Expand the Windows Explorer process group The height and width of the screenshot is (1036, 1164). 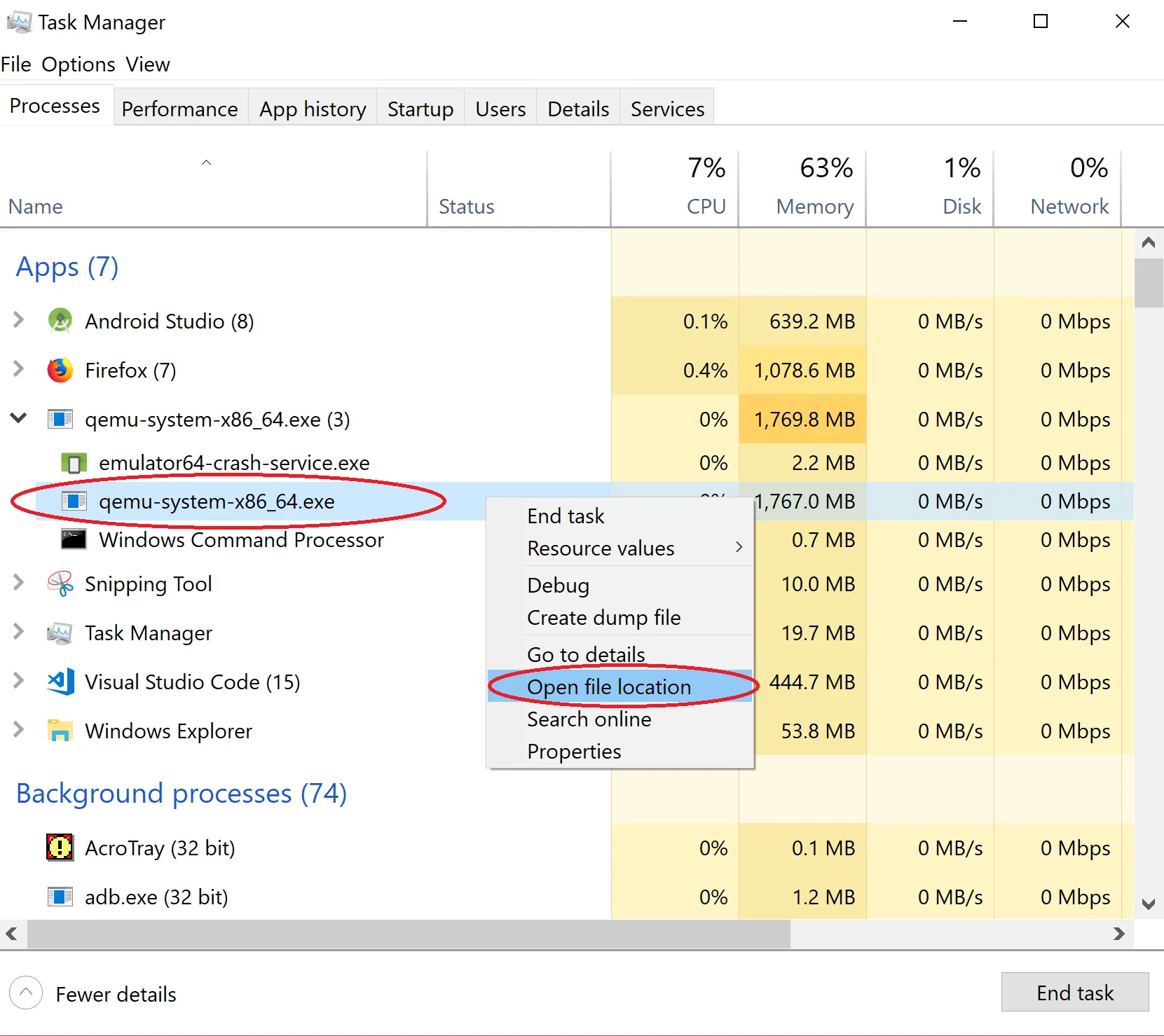pyautogui.click(x=19, y=730)
